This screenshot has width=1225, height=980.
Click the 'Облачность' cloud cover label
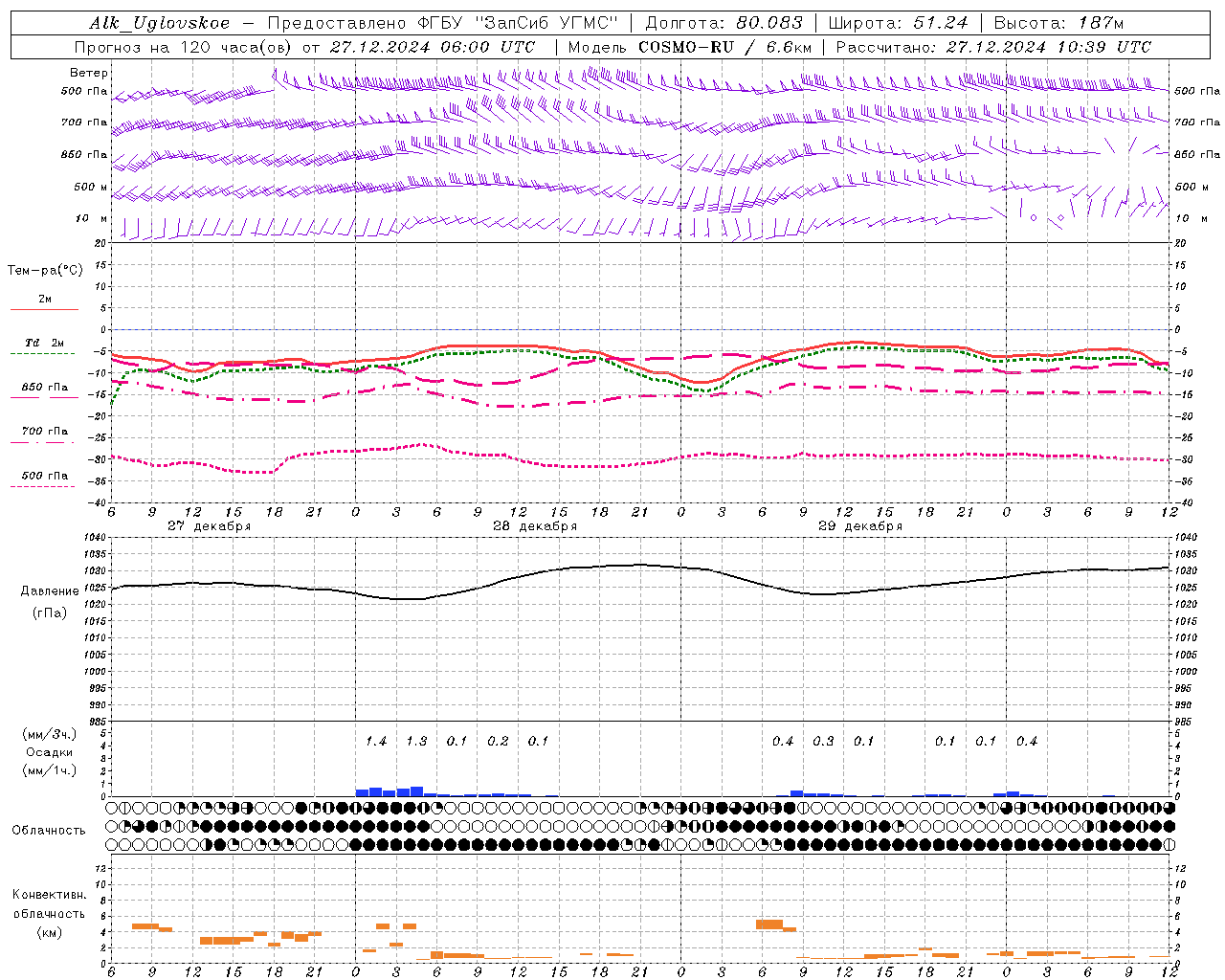point(49,831)
